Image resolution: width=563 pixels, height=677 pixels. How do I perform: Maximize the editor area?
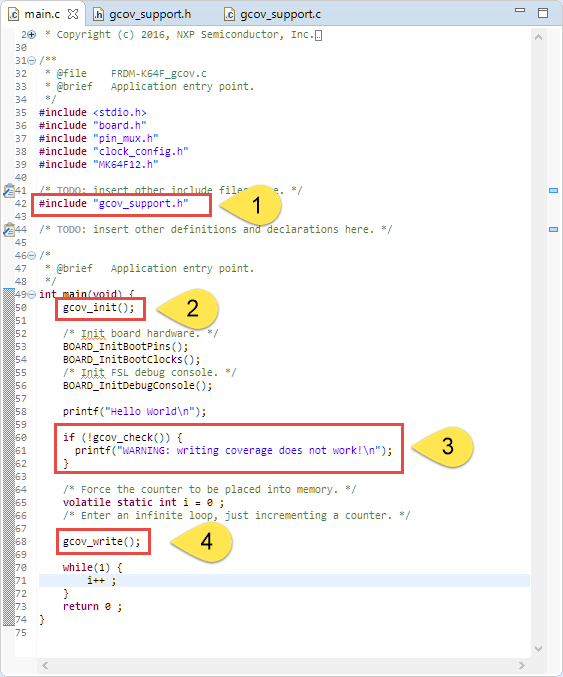coord(543,13)
